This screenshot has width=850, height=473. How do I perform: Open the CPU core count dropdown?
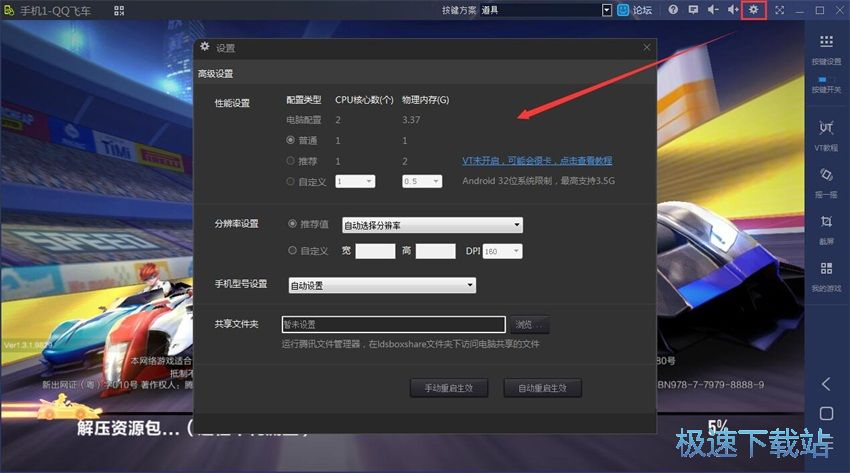(x=355, y=181)
